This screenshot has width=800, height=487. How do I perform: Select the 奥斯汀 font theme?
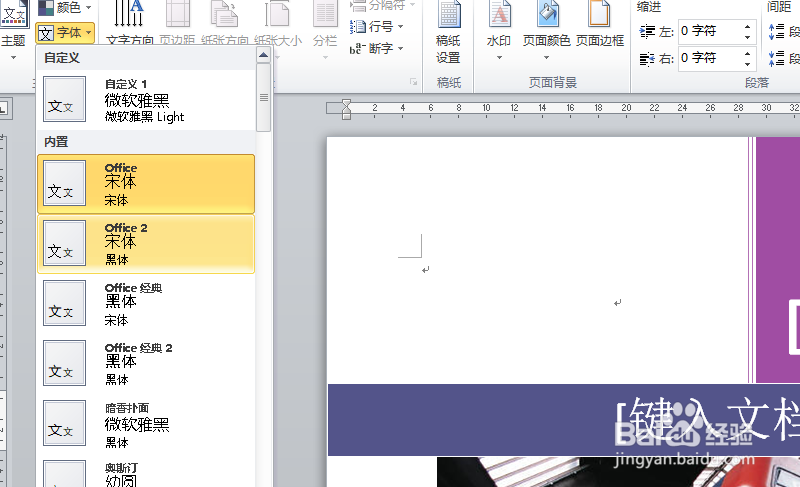tap(146, 472)
